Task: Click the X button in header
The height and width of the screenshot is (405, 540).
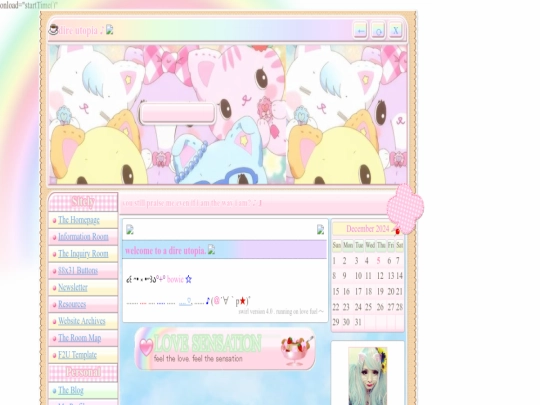Action: 396,31
